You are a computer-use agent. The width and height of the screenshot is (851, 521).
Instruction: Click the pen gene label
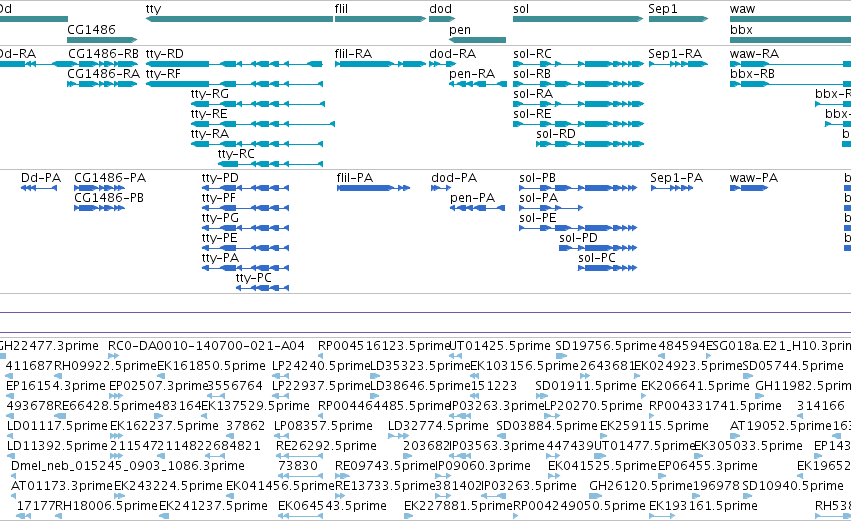(x=460, y=30)
